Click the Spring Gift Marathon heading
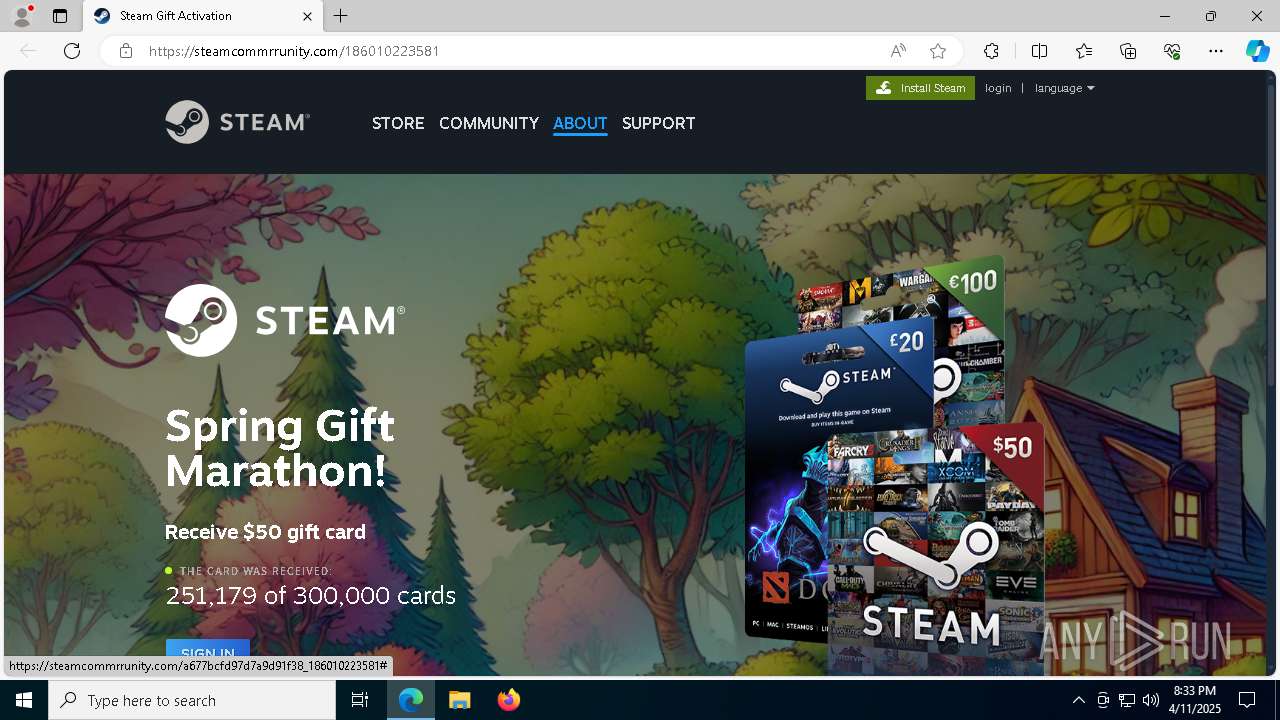This screenshot has height=720, width=1280. click(x=280, y=448)
